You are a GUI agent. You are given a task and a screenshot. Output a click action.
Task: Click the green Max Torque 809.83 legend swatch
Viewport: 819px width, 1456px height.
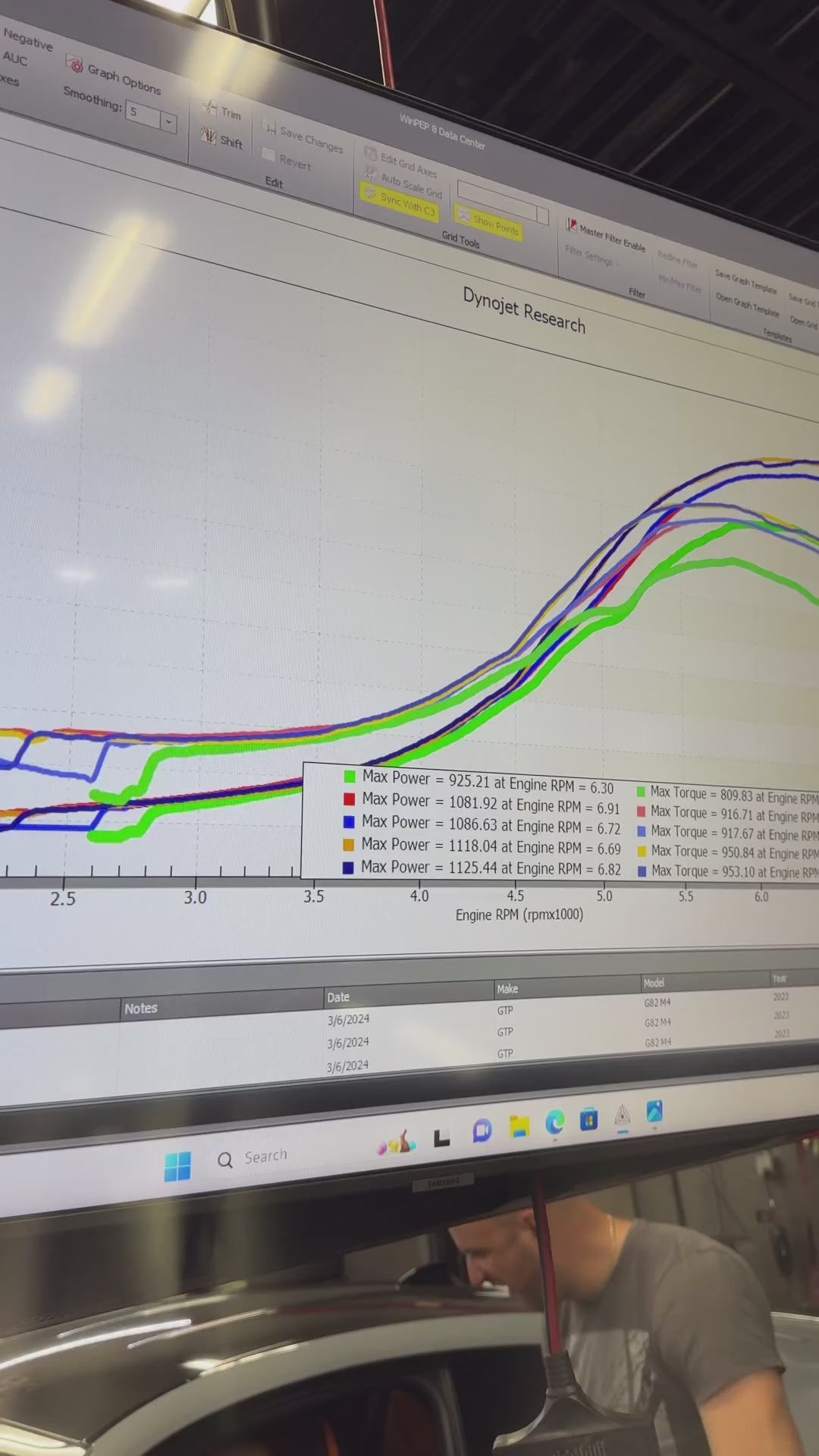[641, 792]
